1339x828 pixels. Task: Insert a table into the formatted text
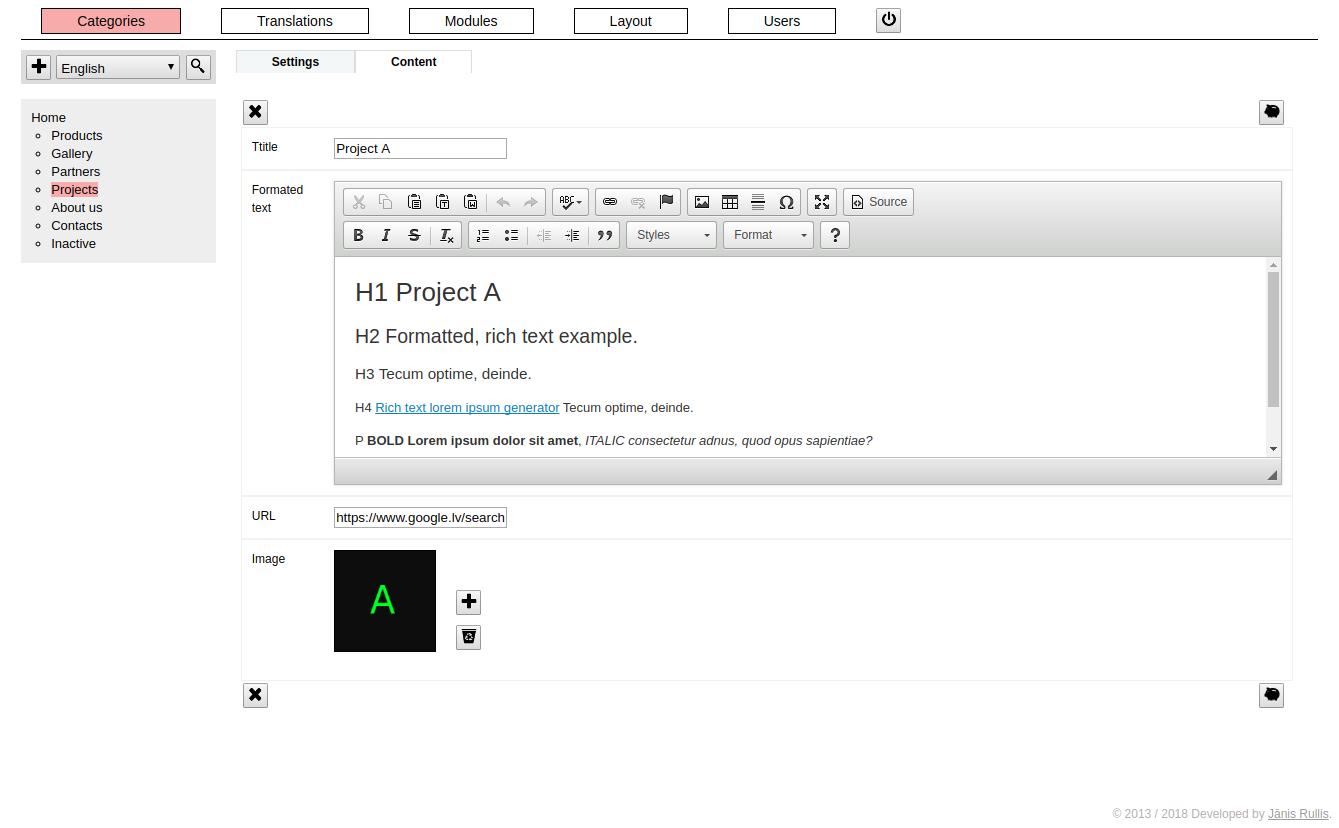pos(730,202)
